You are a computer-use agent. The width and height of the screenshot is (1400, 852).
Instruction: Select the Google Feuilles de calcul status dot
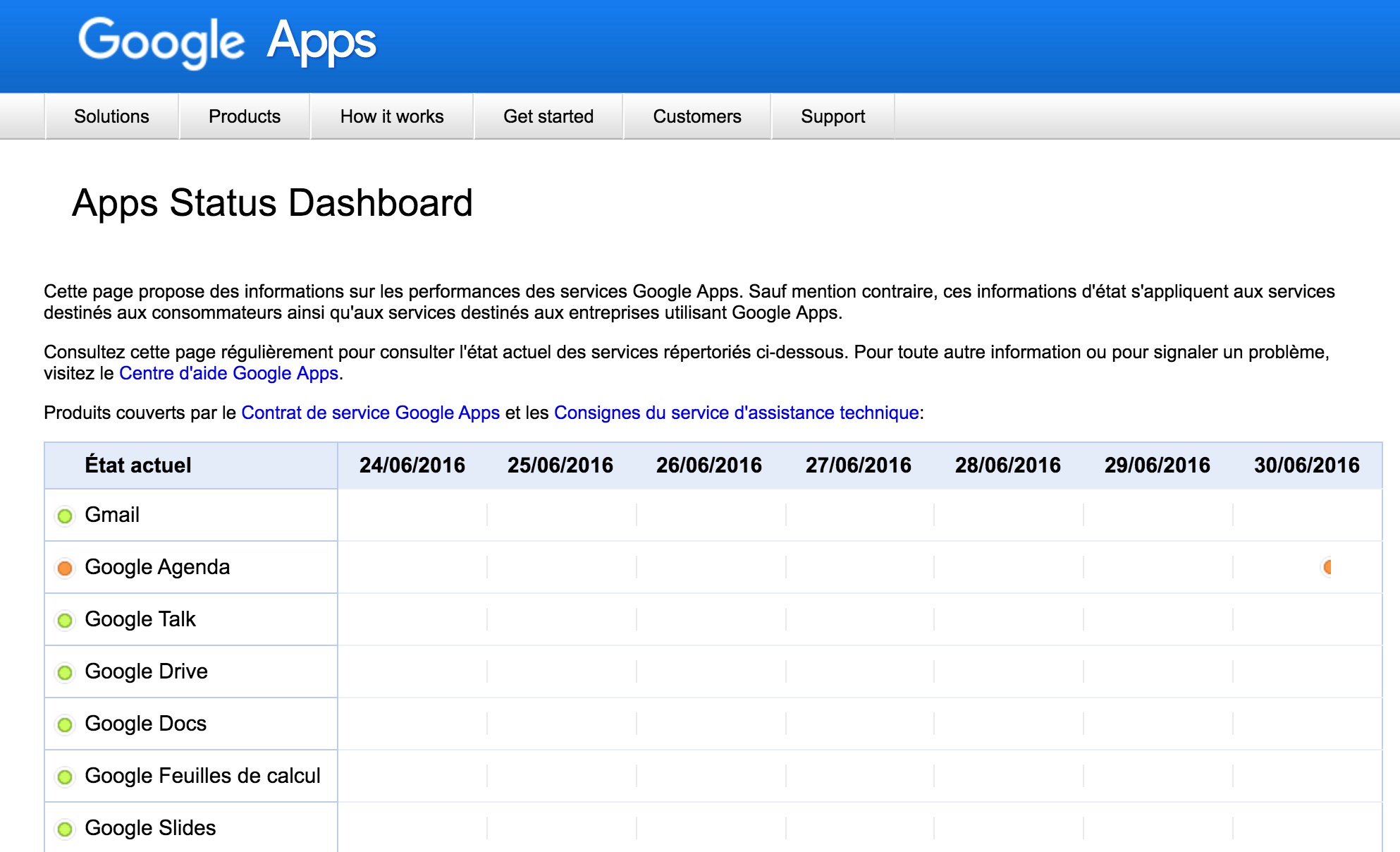(66, 776)
